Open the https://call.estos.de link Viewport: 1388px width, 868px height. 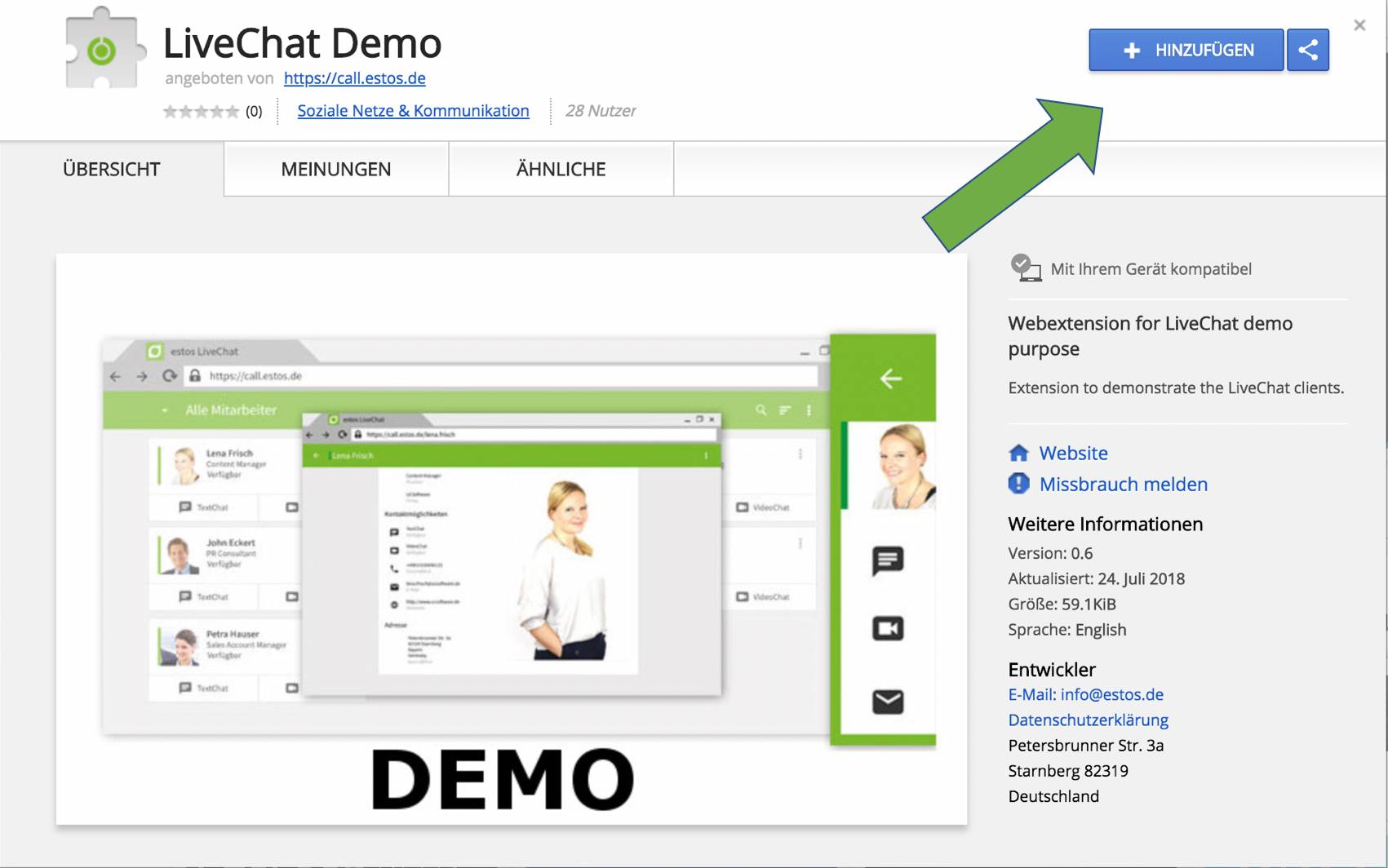click(354, 78)
